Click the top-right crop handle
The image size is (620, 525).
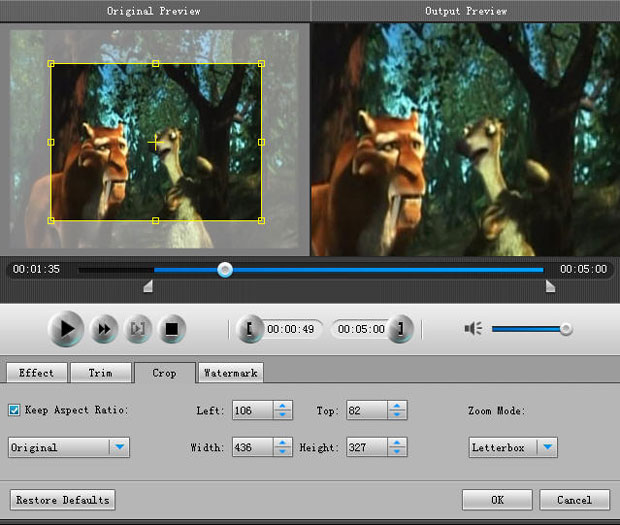pos(261,64)
